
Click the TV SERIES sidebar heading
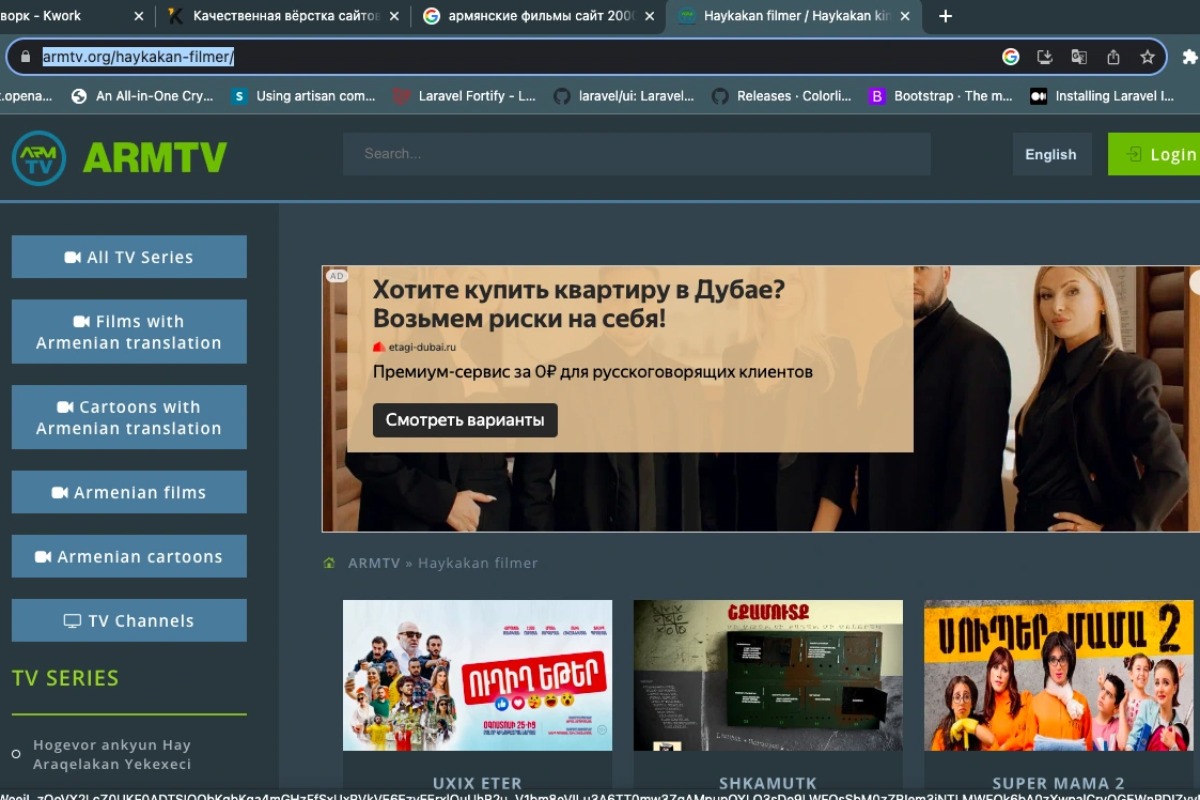tap(66, 677)
